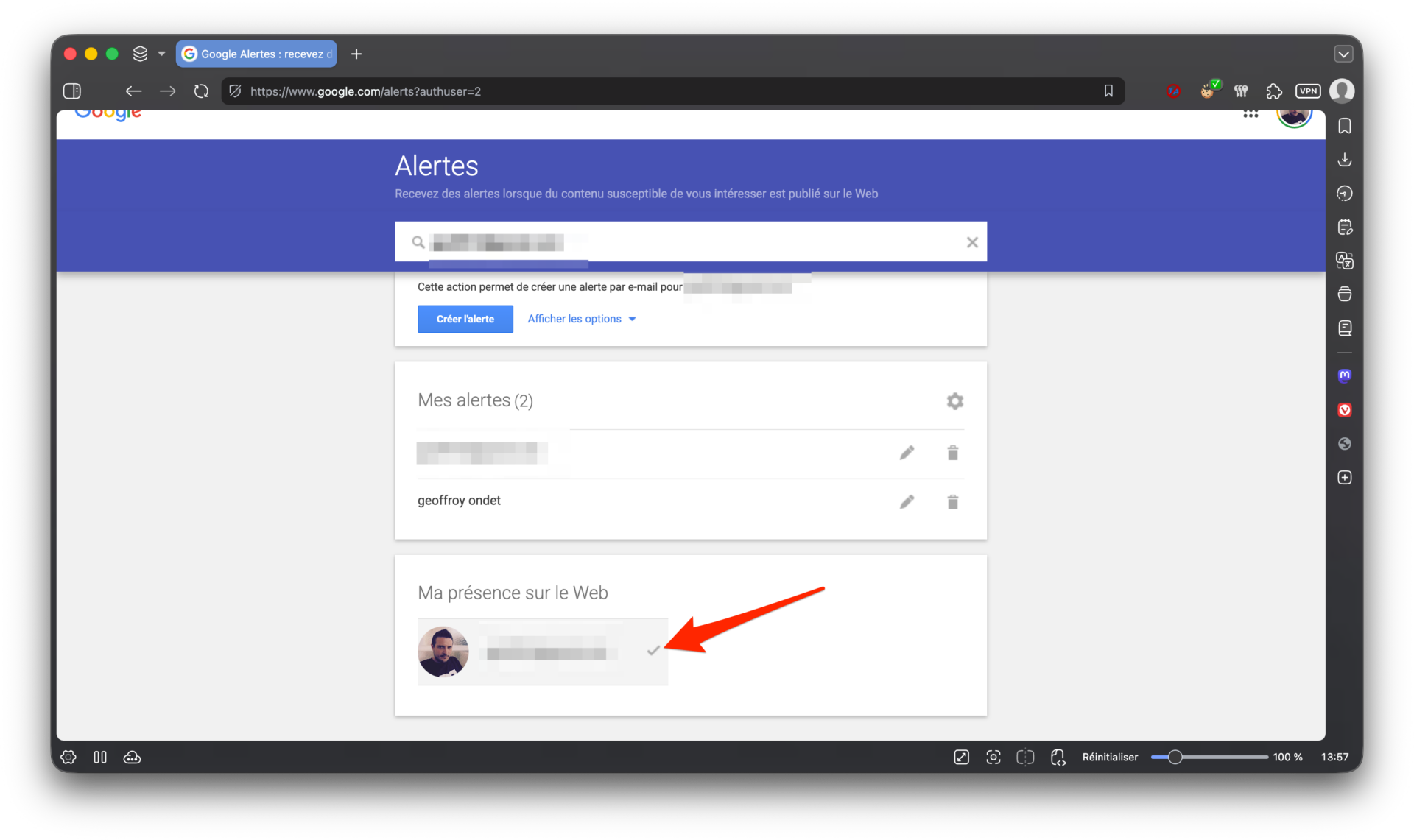This screenshot has width=1414, height=840.
Task: Open the sync cloud icon
Action: pos(132,757)
